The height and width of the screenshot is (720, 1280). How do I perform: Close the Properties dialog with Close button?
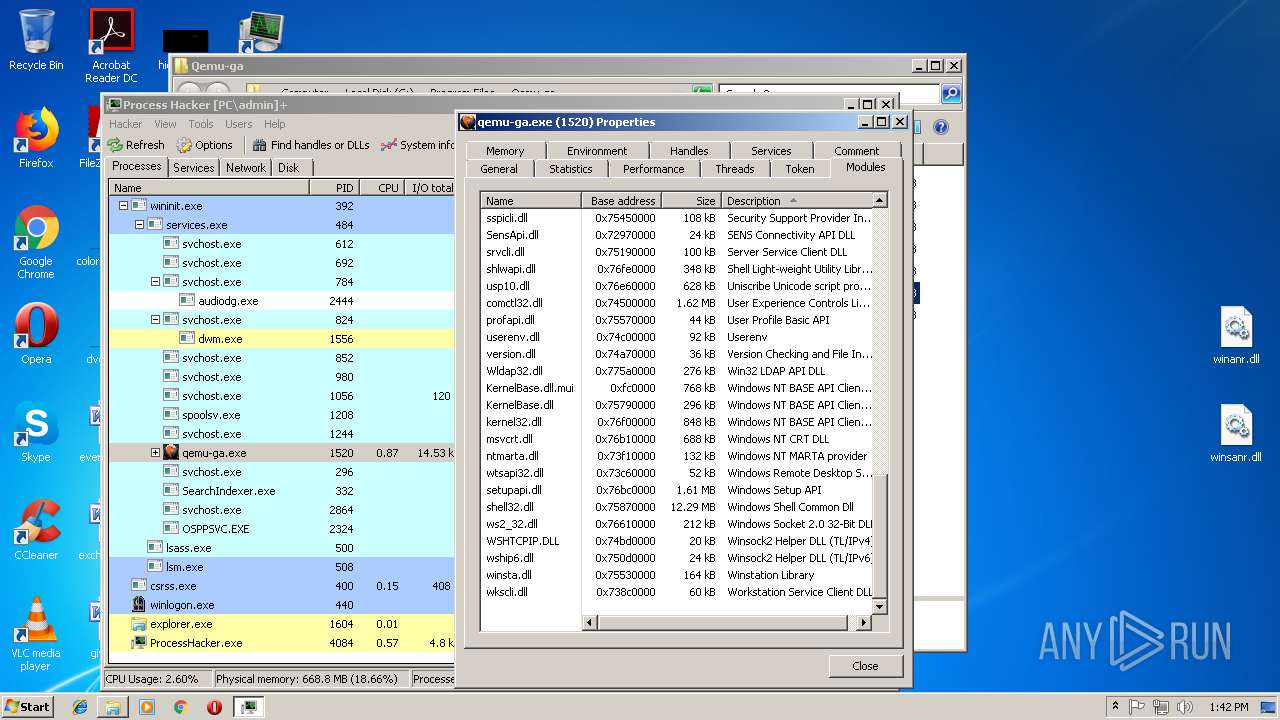click(865, 666)
